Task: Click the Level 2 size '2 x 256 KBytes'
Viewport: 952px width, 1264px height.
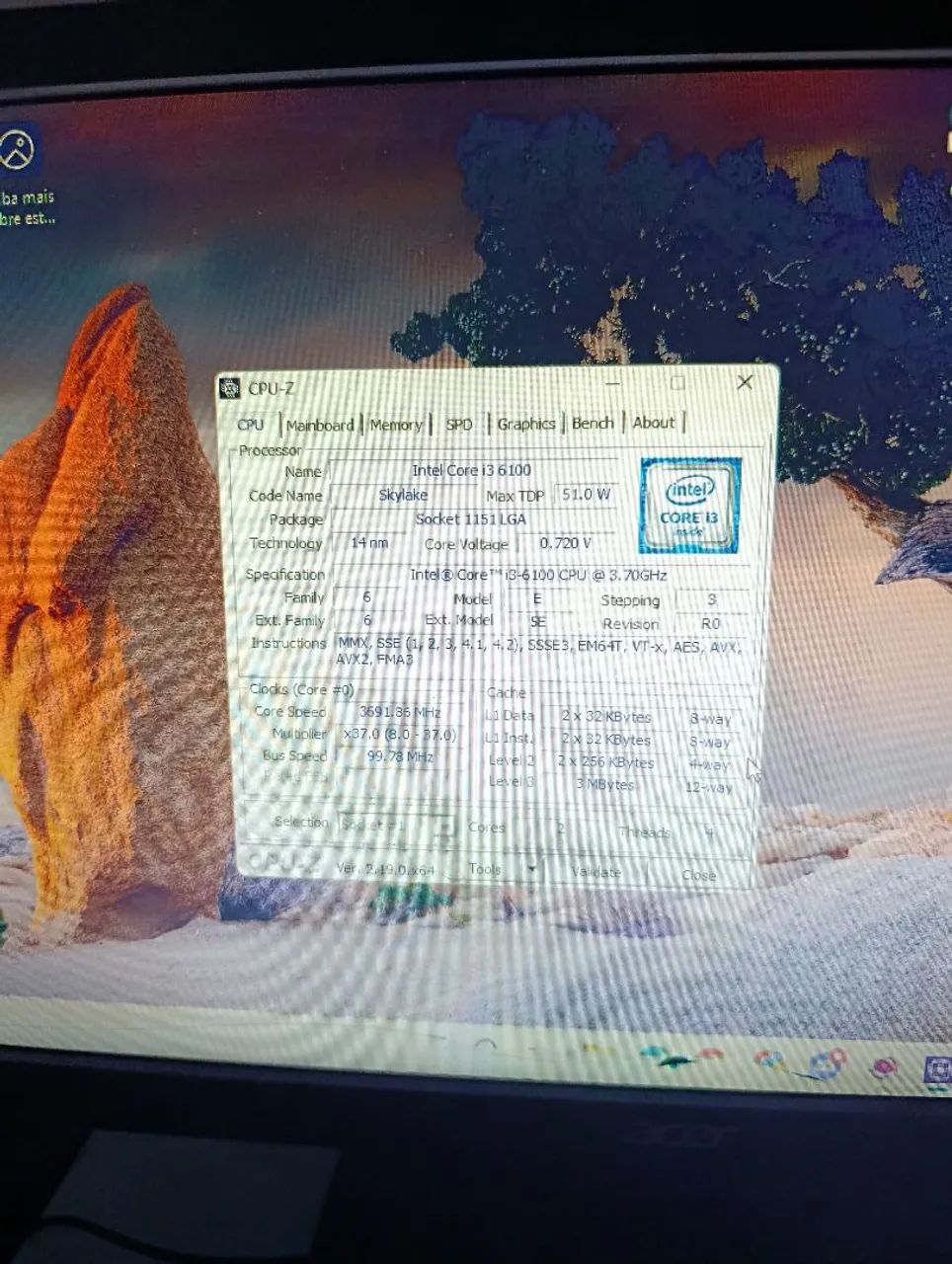Action: [x=606, y=762]
